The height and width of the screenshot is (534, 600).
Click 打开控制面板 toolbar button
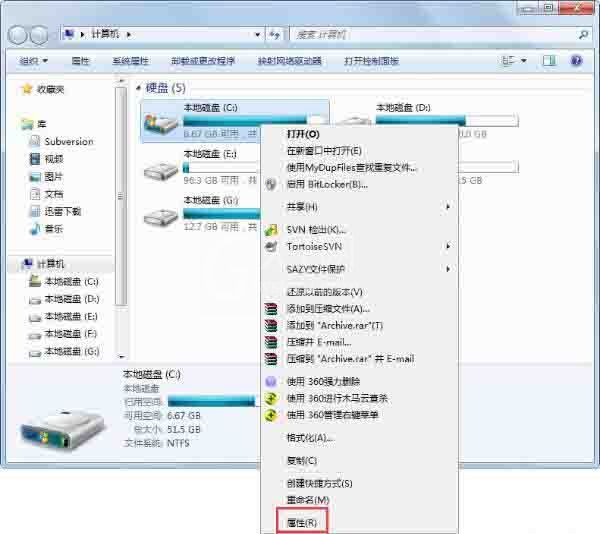pyautogui.click(x=371, y=61)
